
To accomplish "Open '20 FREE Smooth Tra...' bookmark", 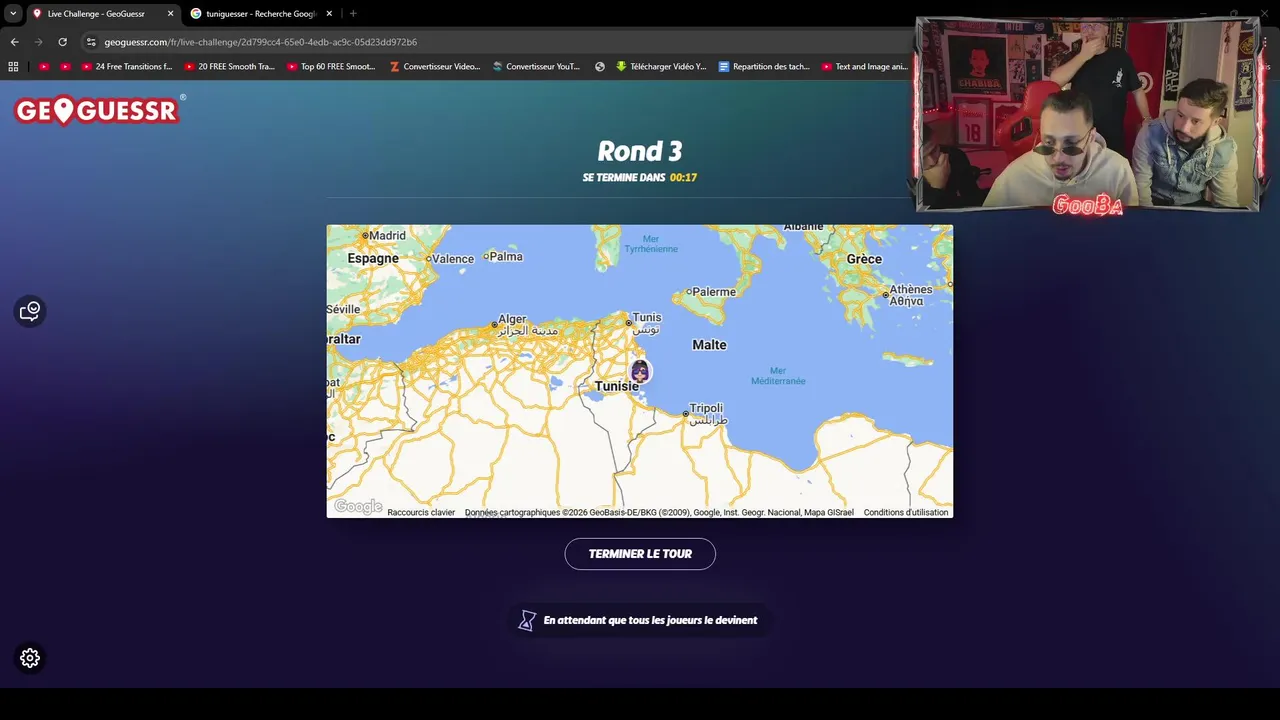I will point(229,67).
